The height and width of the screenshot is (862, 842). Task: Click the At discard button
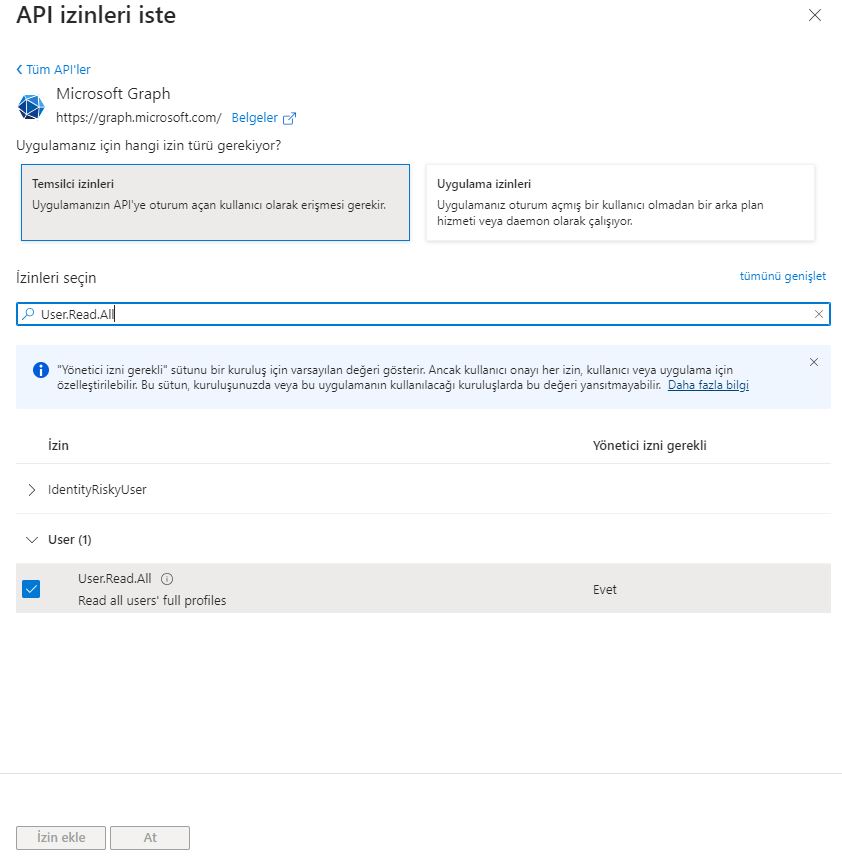point(150,838)
